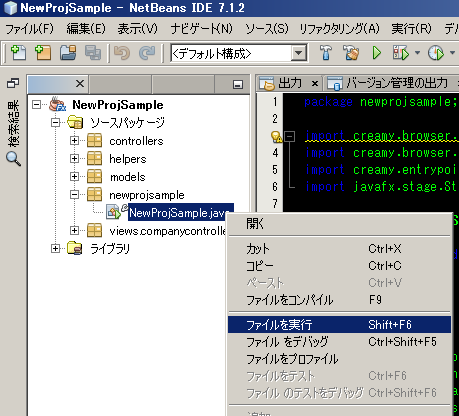Select the views.companycontroller tree row

click(168, 231)
